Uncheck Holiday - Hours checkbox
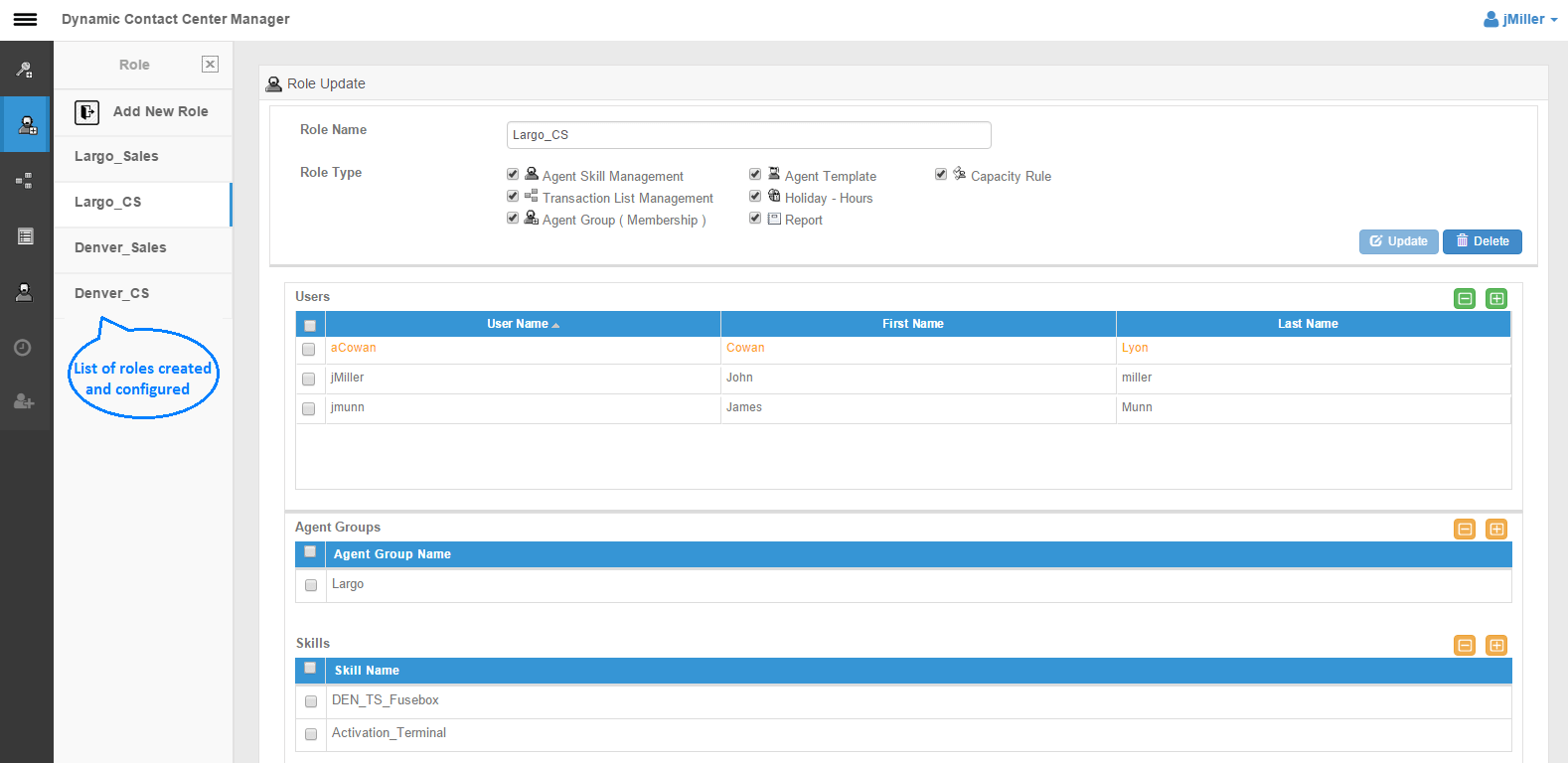The image size is (1568, 763). (x=755, y=197)
